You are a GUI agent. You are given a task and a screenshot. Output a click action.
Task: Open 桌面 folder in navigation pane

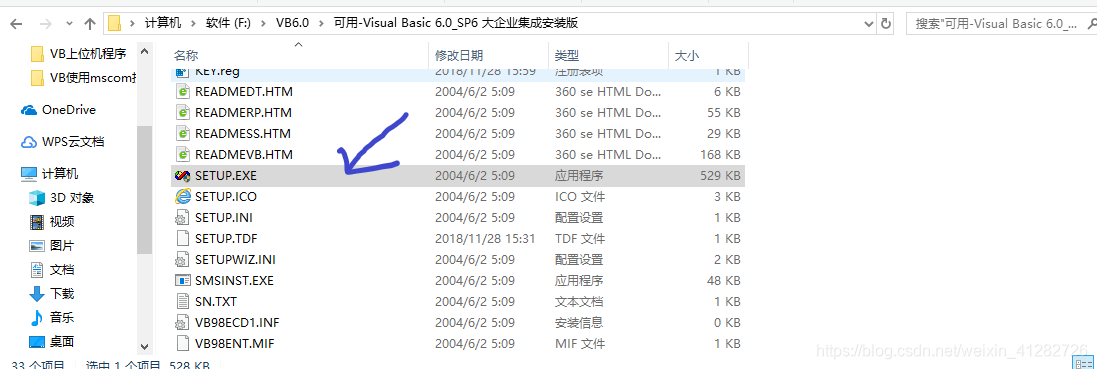[x=61, y=342]
